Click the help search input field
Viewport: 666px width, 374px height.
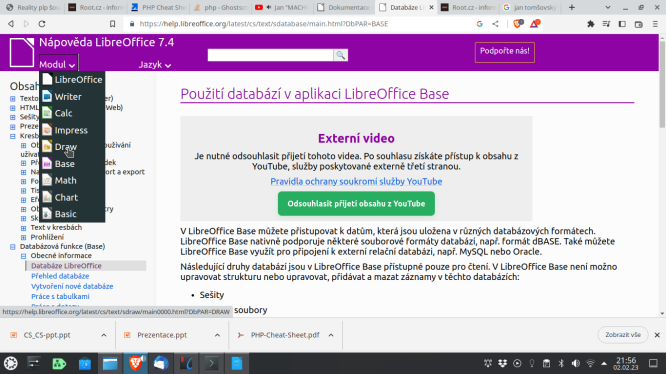point(271,55)
